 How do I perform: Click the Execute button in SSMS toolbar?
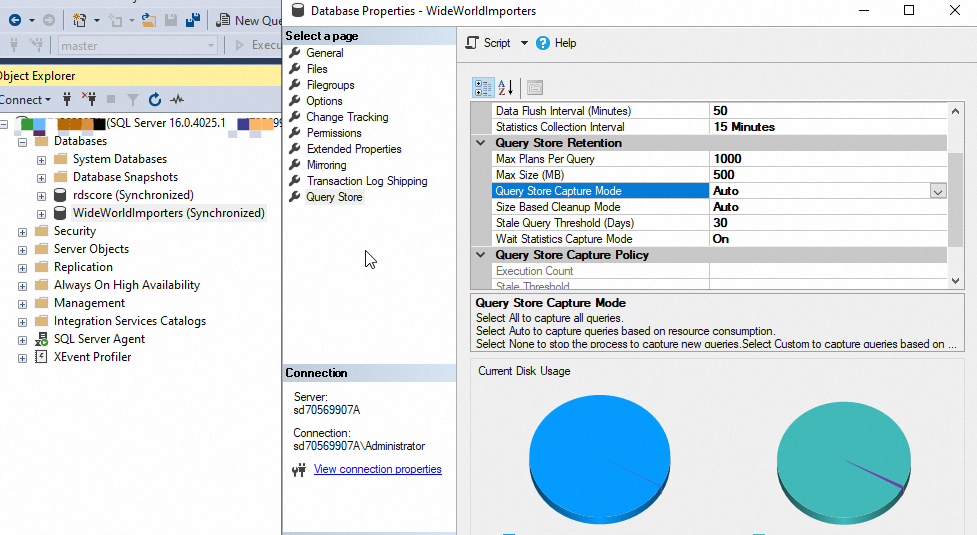click(x=257, y=45)
